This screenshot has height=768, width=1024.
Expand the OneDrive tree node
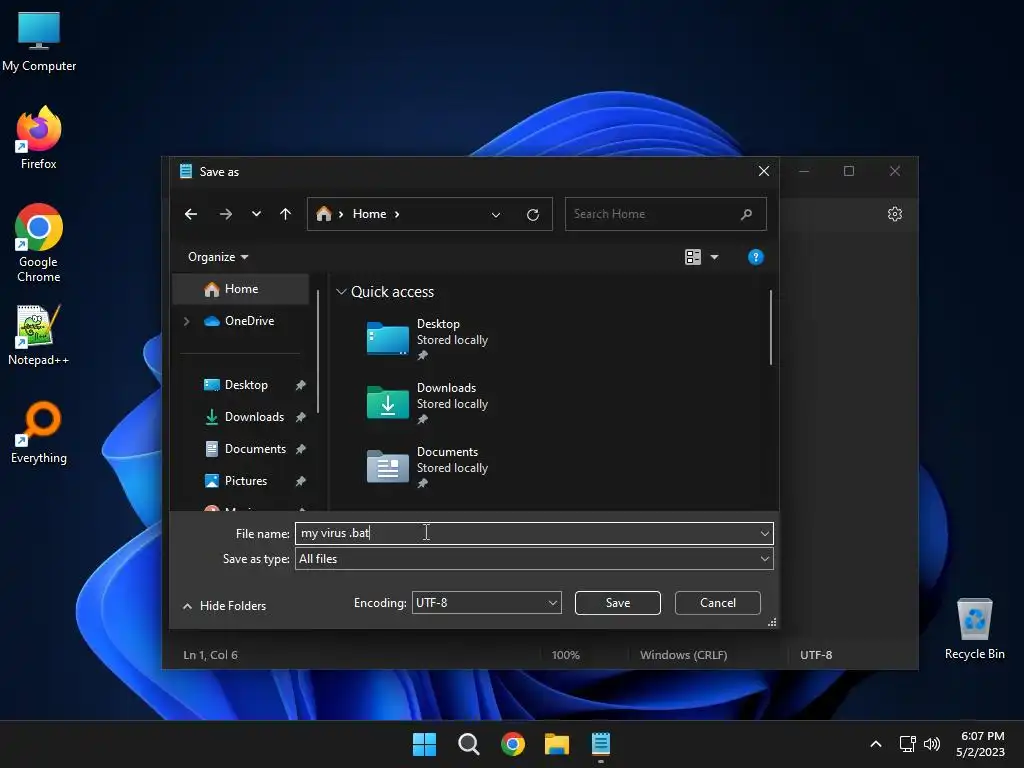(x=187, y=321)
